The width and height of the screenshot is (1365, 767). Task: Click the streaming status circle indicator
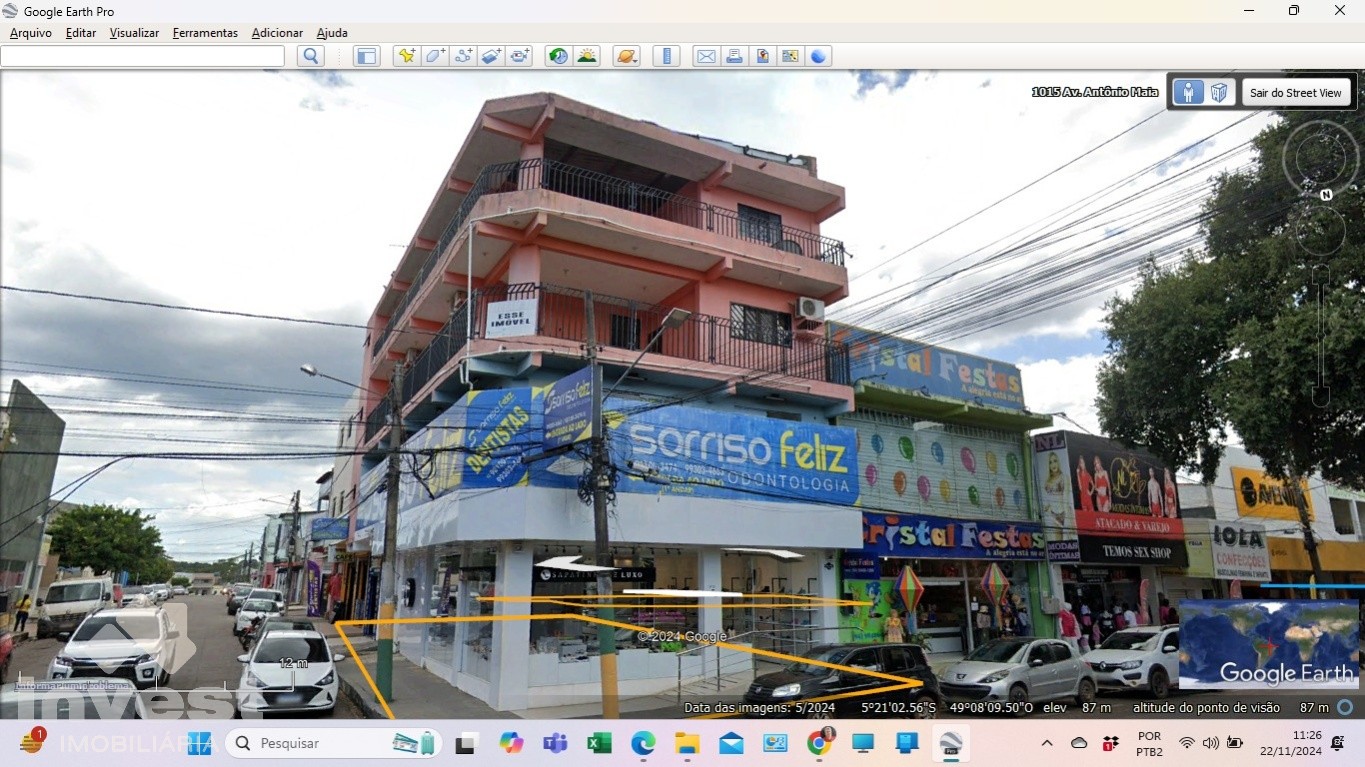[x=1345, y=708]
